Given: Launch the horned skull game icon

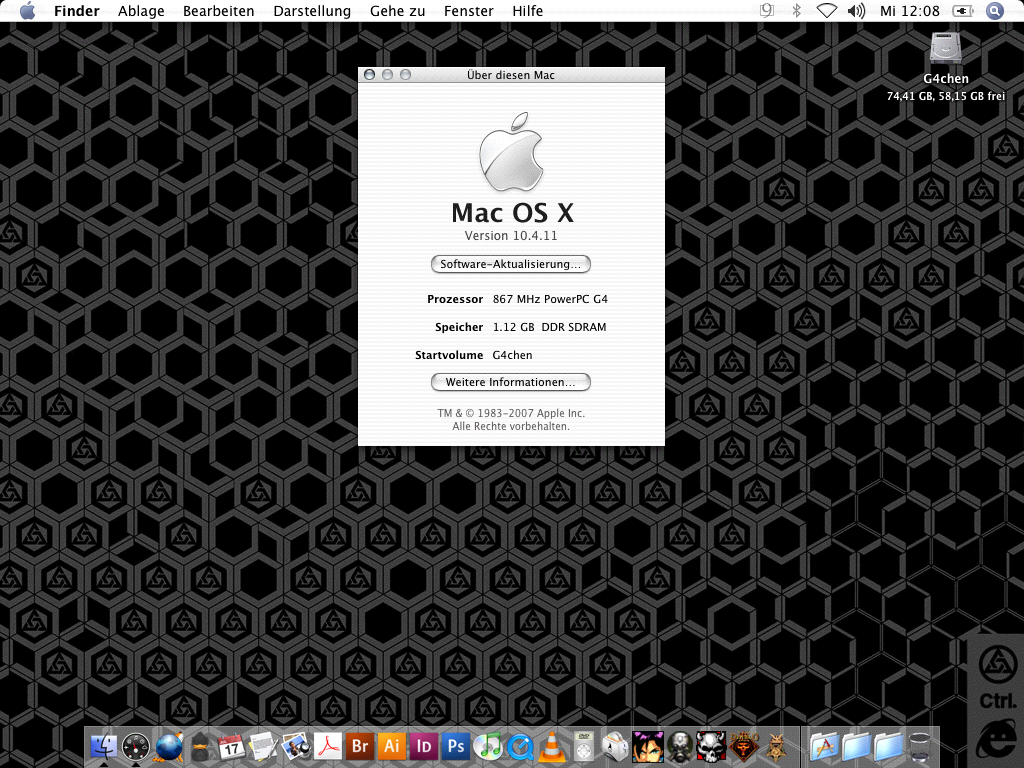Looking at the screenshot, I should tap(711, 746).
